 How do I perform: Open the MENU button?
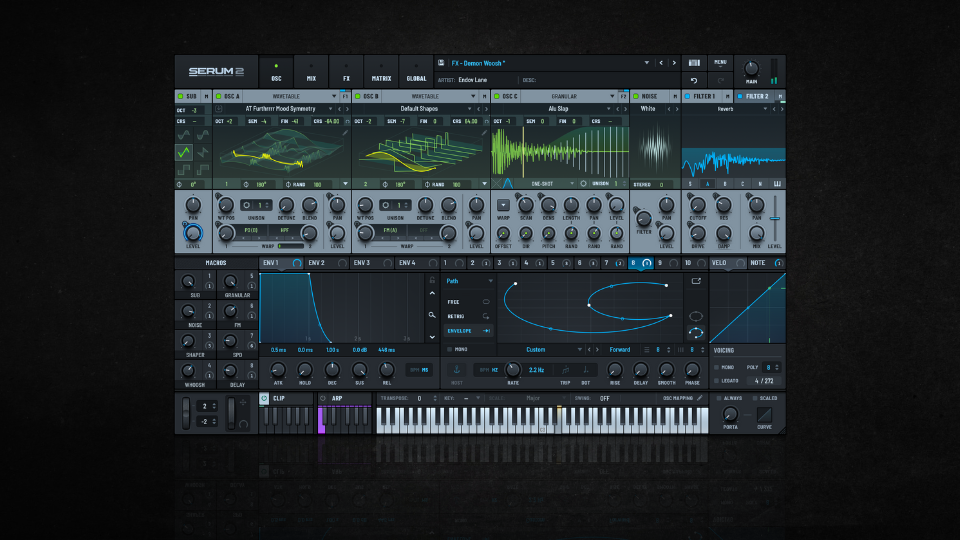pos(720,62)
